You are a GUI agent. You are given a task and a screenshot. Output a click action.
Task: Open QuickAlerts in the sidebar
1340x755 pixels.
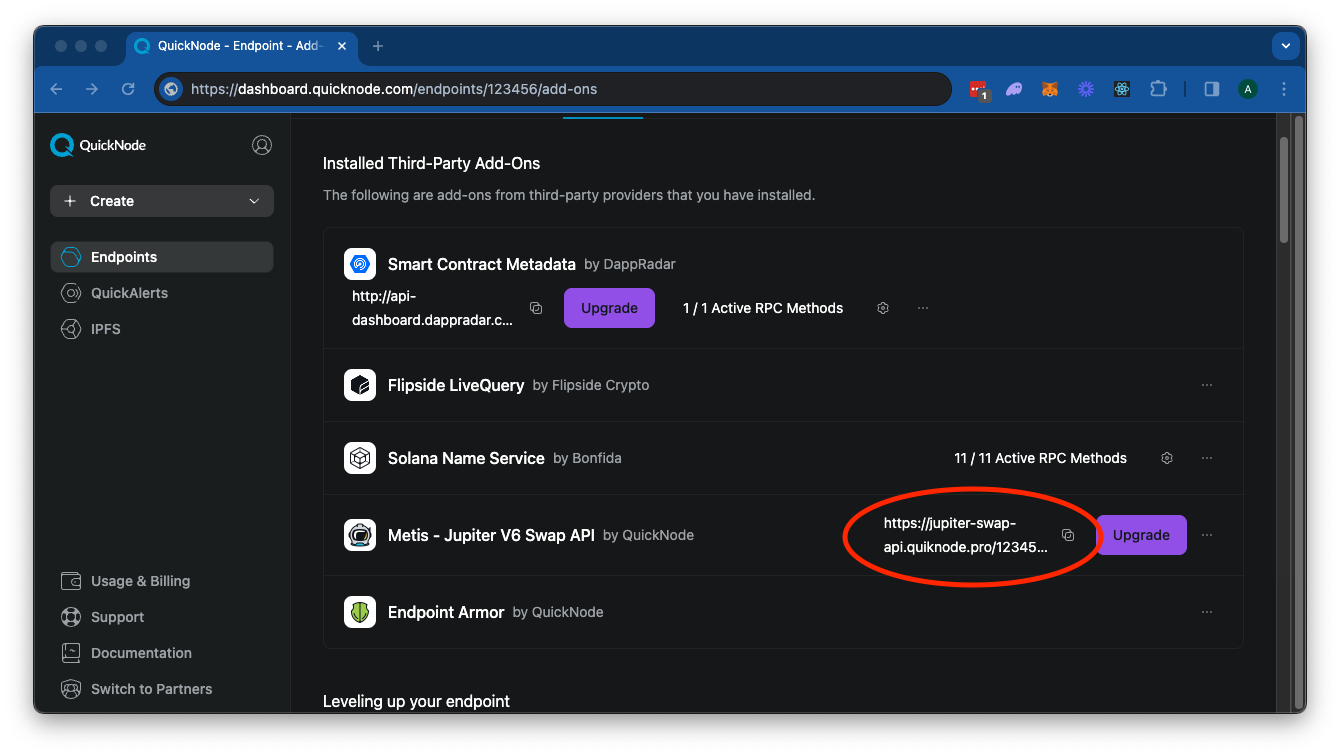[129, 293]
